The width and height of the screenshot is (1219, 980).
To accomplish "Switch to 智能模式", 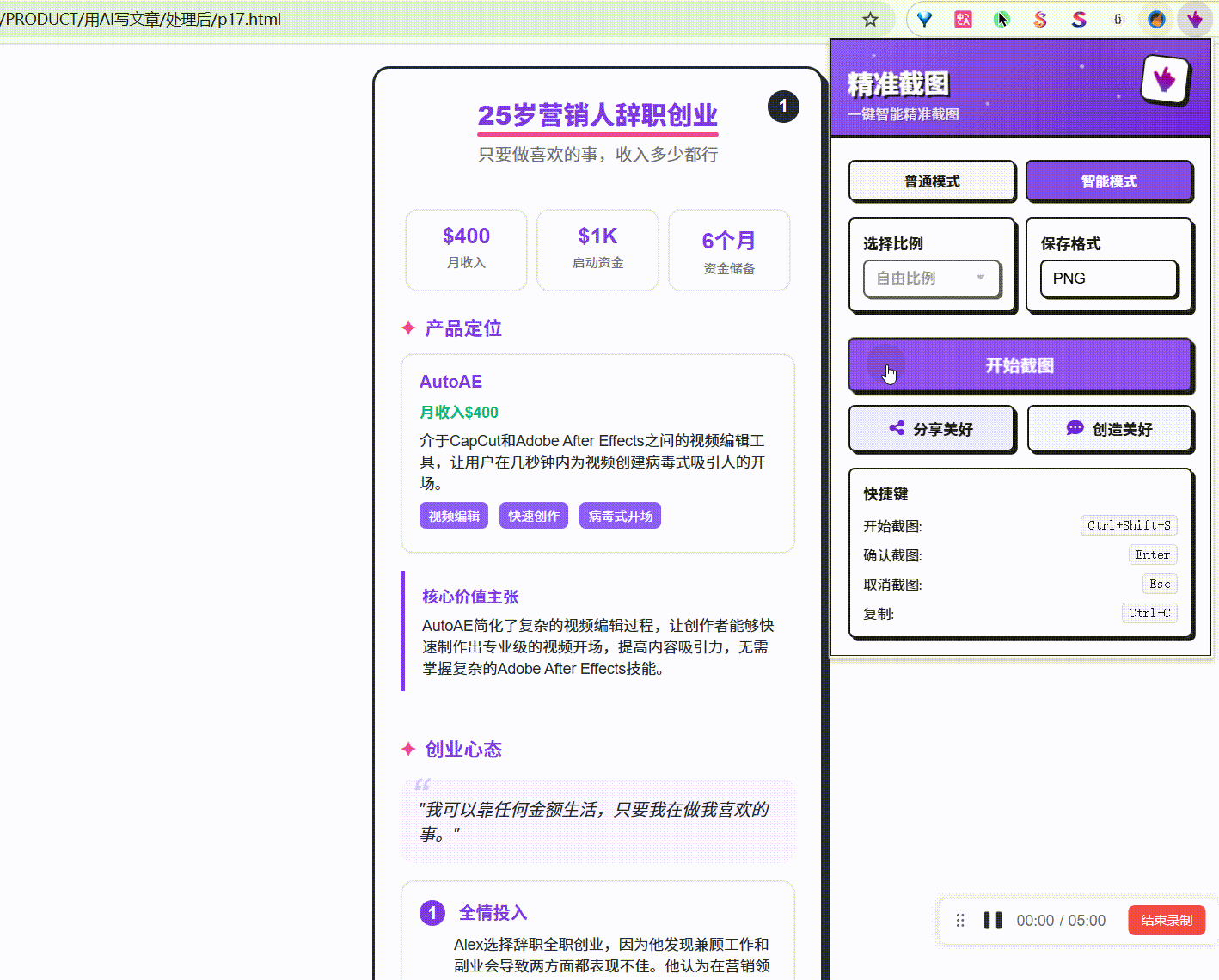I will click(x=1109, y=181).
